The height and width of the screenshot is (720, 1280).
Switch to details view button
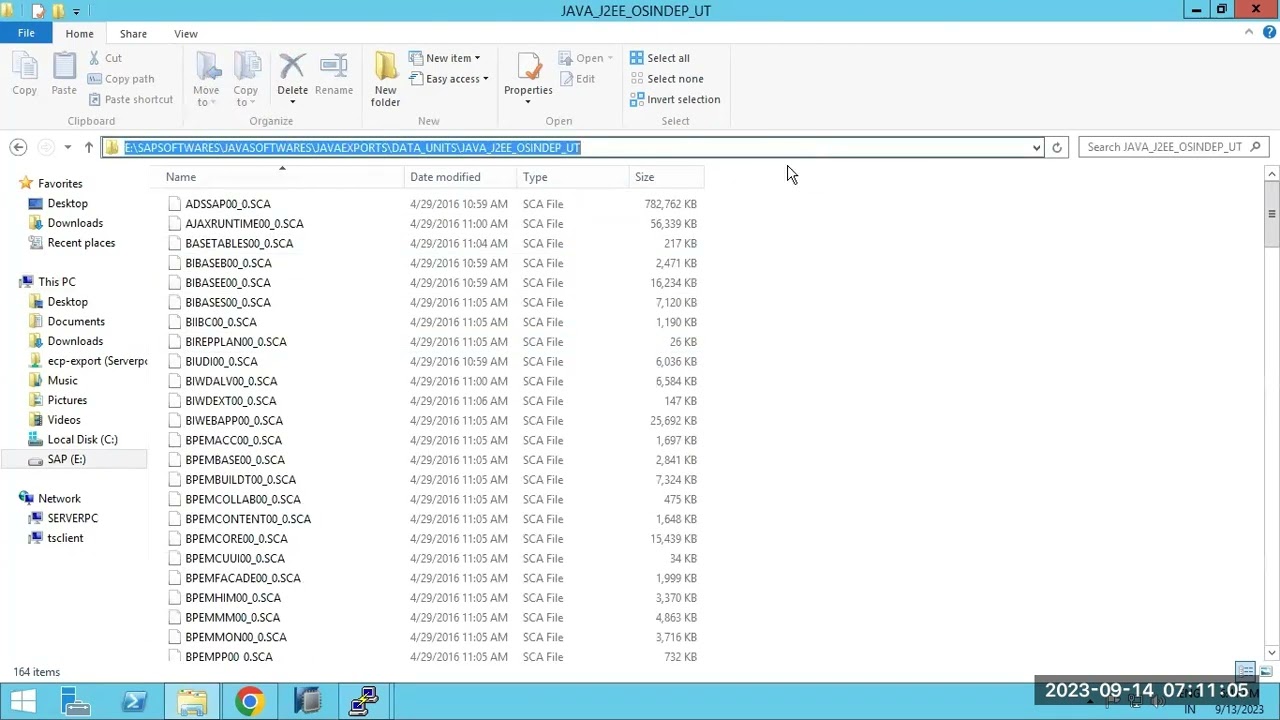(1246, 671)
